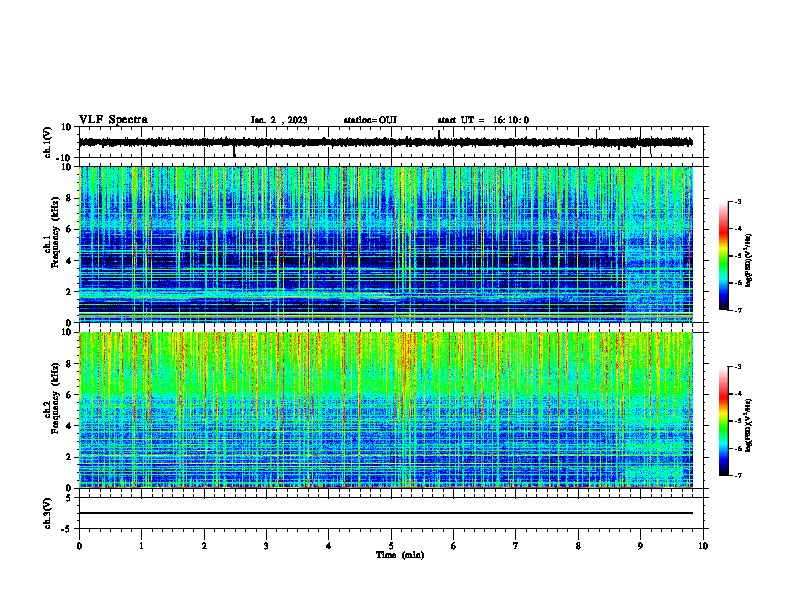Click time-axis tick label "1"
Viewport: 792px width, 612px height.
(141, 546)
